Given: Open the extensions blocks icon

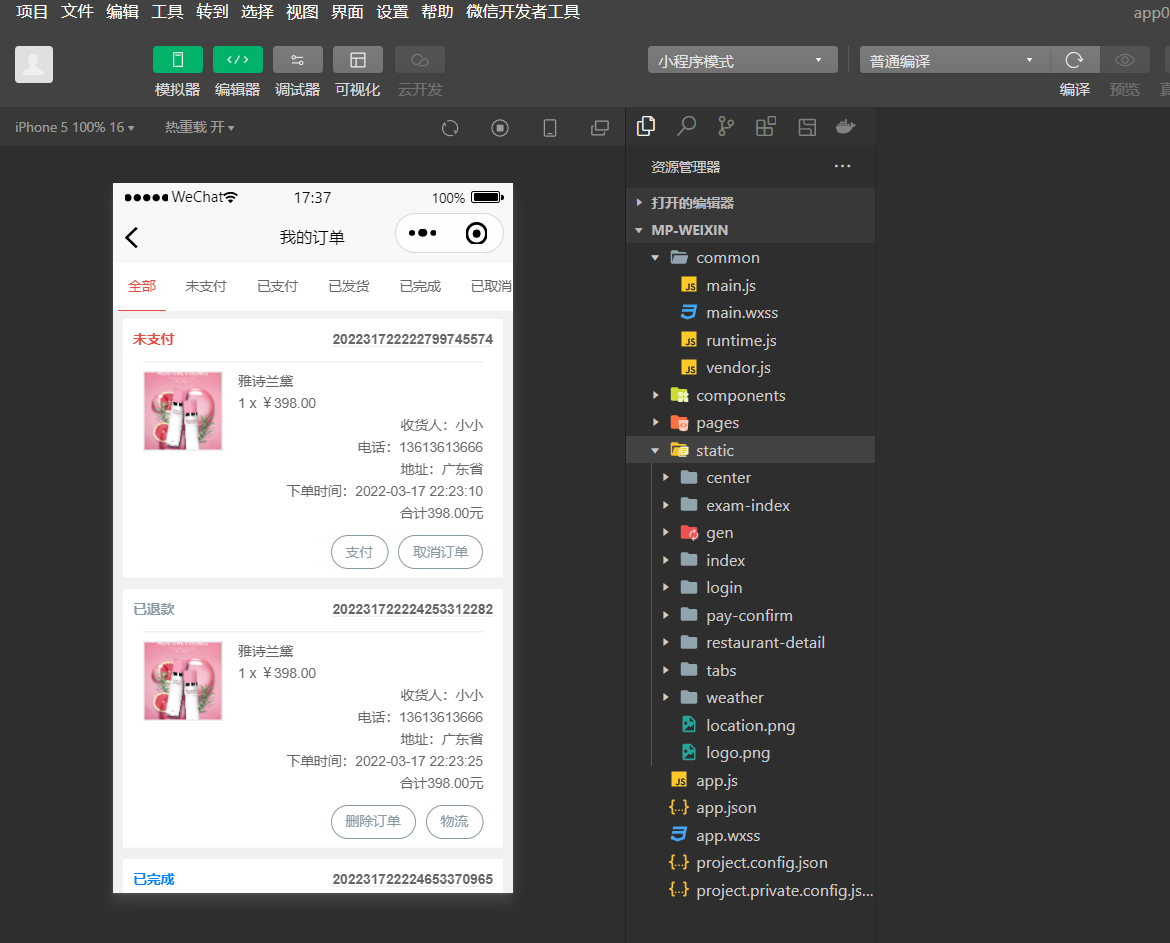Looking at the screenshot, I should pyautogui.click(x=766, y=126).
